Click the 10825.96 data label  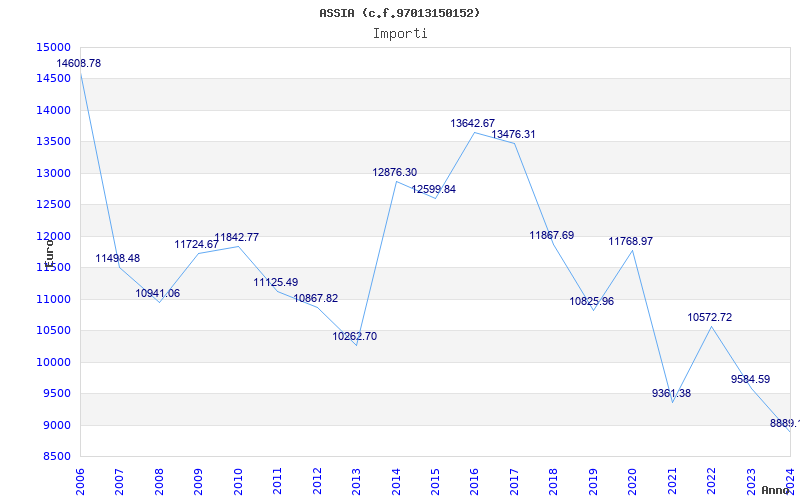click(x=592, y=302)
